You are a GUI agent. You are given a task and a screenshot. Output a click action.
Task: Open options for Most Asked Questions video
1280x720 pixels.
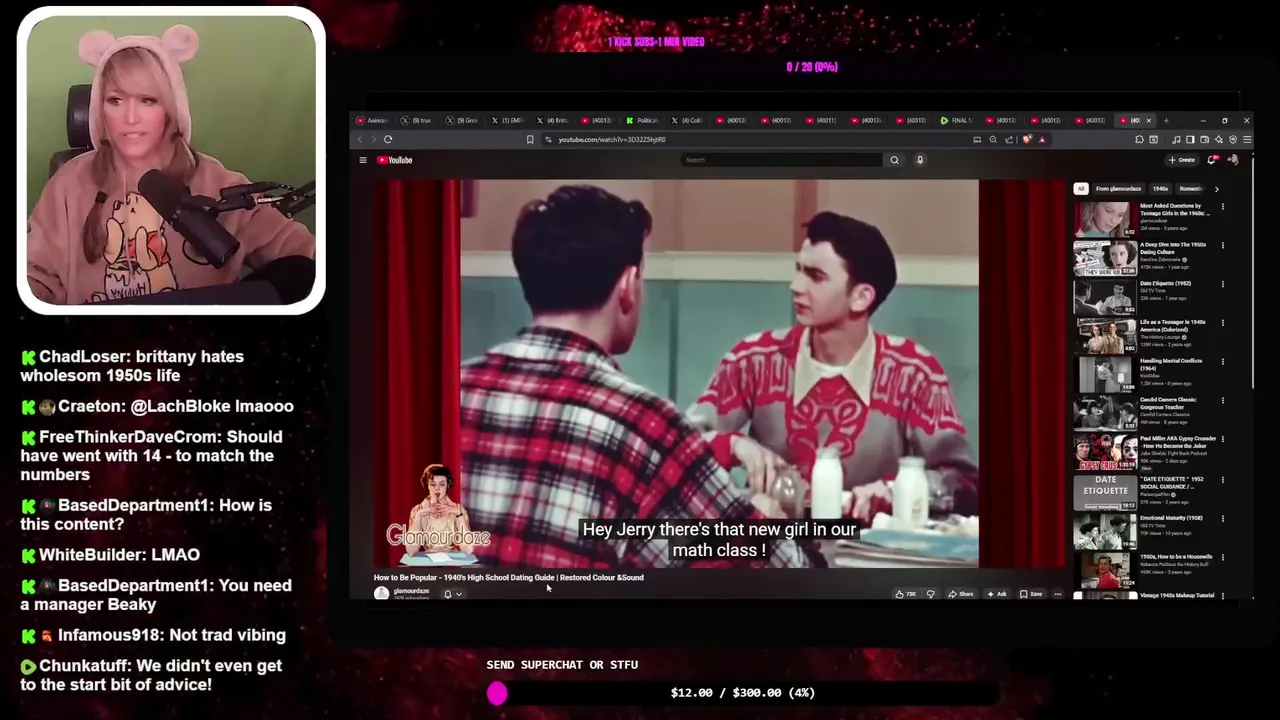click(1222, 207)
